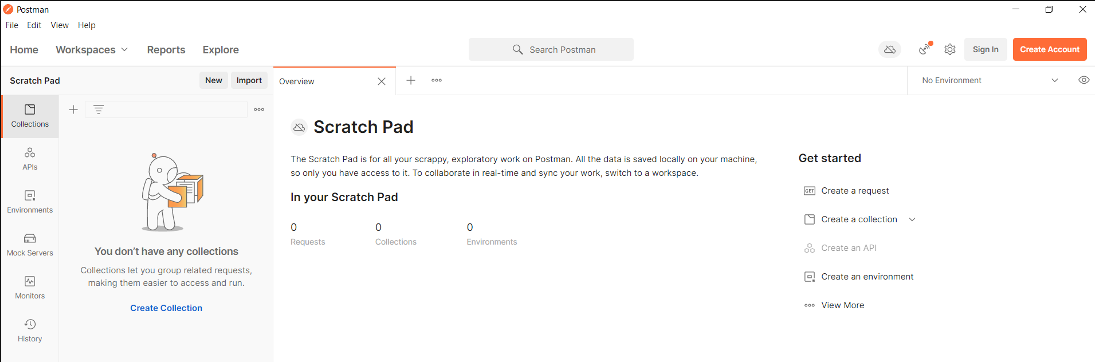Click the environment quick look eye icon
1095x362 pixels.
click(1084, 80)
